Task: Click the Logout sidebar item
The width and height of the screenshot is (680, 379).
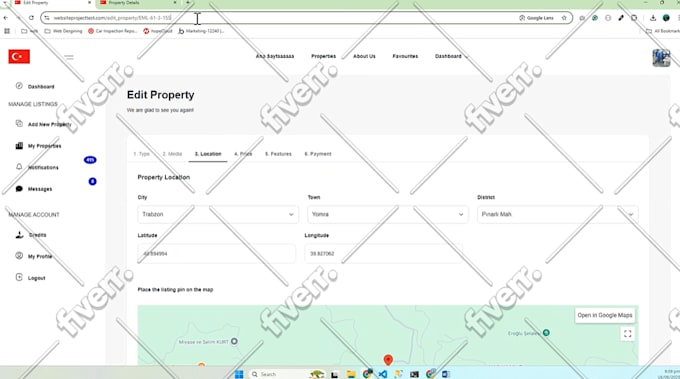Action: (x=36, y=278)
